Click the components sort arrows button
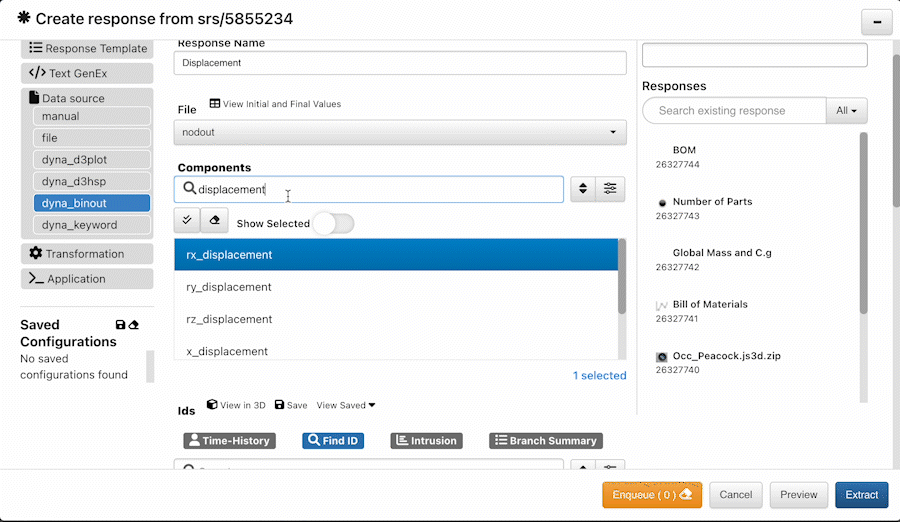The width and height of the screenshot is (900, 522). tap(583, 189)
